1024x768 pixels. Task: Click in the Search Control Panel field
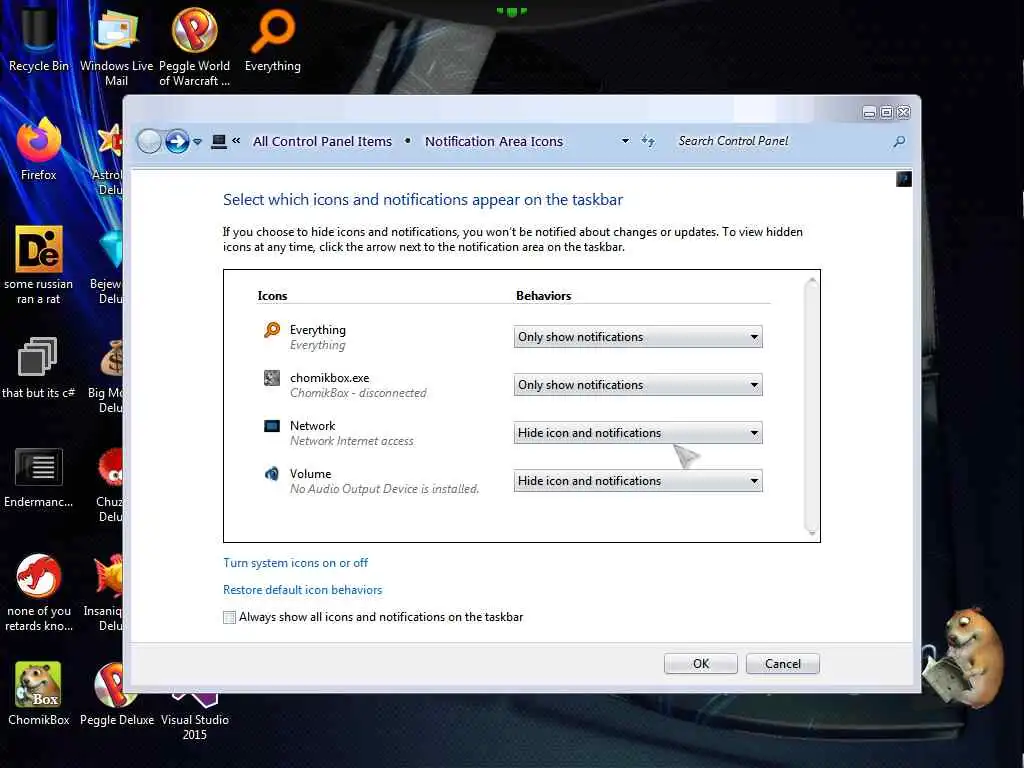(780, 141)
